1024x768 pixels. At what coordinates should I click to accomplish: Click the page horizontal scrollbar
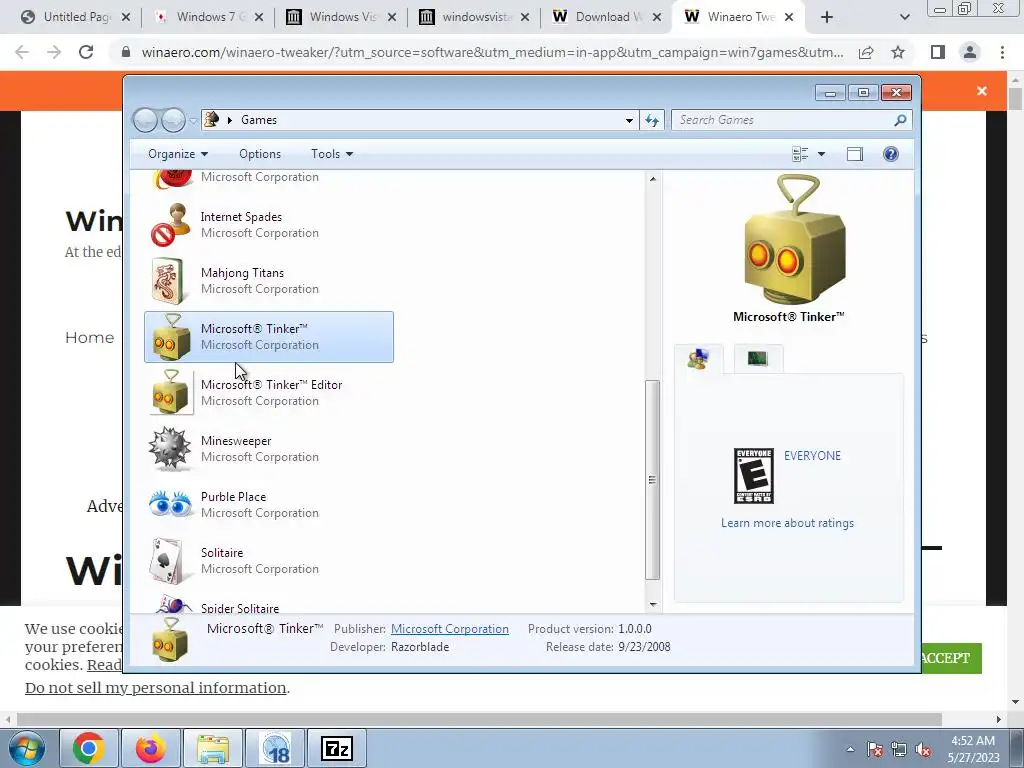(479, 719)
